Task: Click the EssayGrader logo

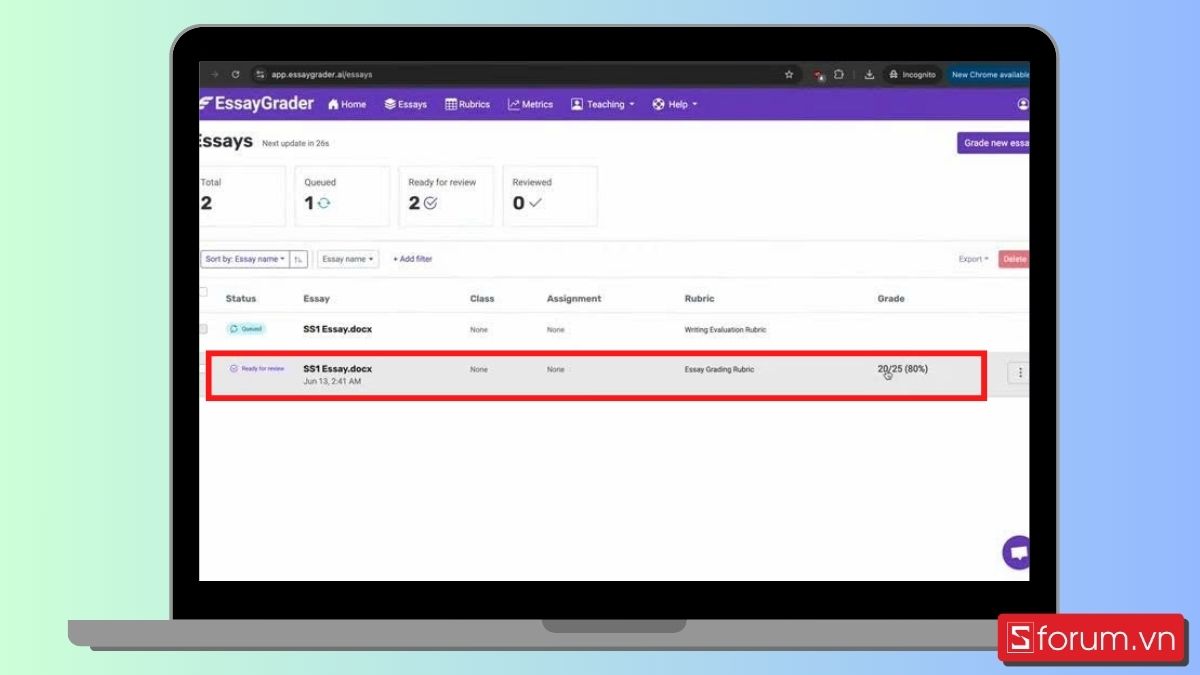Action: tap(257, 104)
